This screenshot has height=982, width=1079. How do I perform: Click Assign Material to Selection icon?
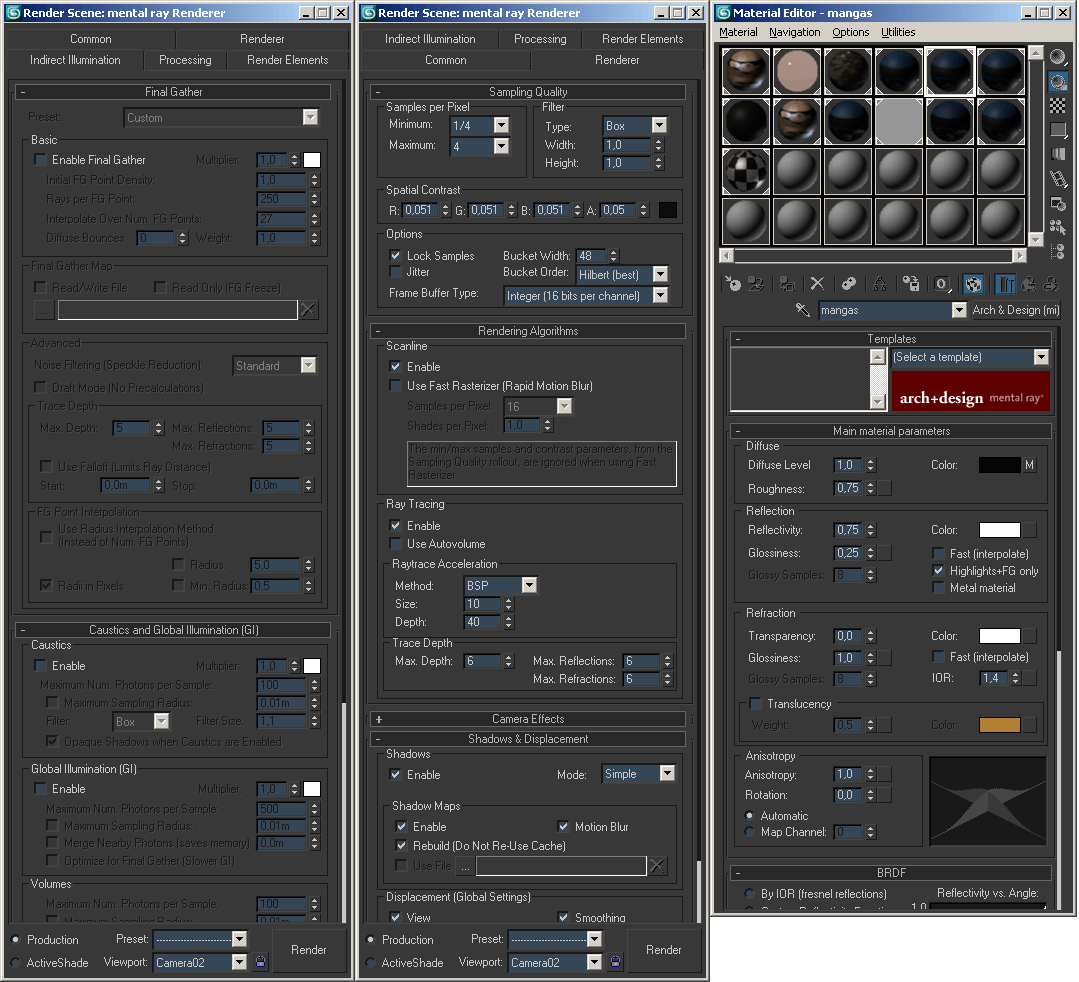click(787, 284)
